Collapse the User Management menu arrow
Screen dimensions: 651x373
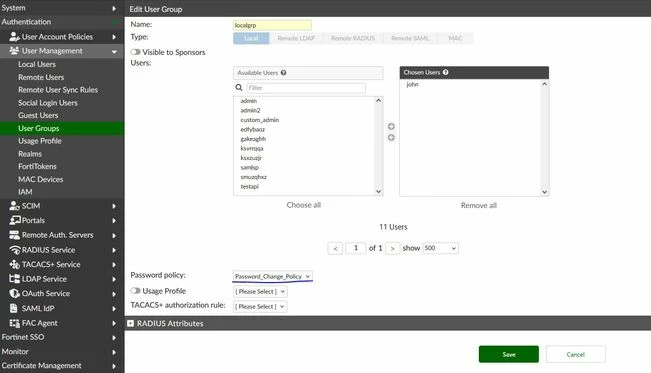click(x=114, y=52)
